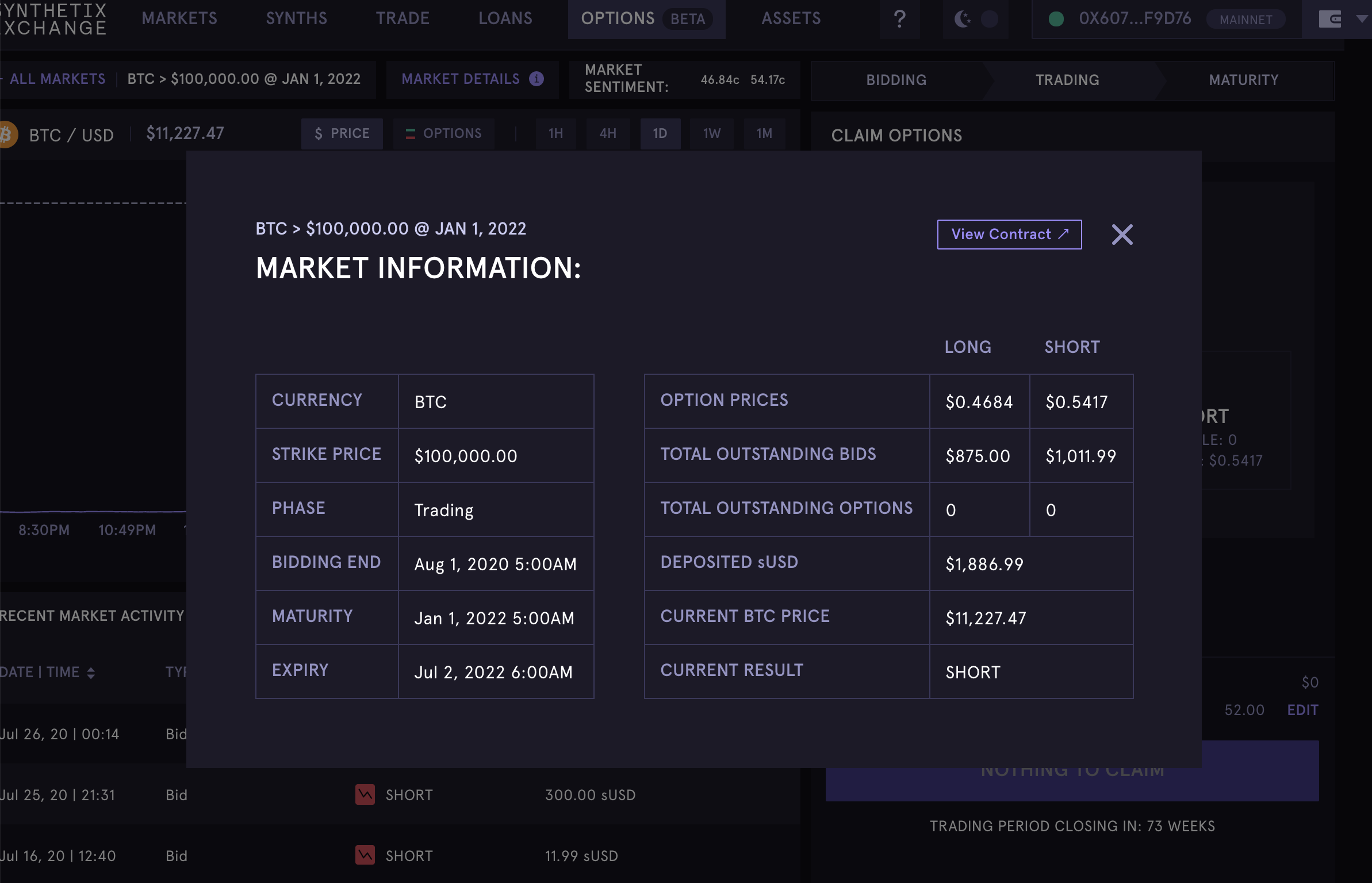The width and height of the screenshot is (1372, 883).
Task: Set chart period to 1H
Action: tap(555, 133)
